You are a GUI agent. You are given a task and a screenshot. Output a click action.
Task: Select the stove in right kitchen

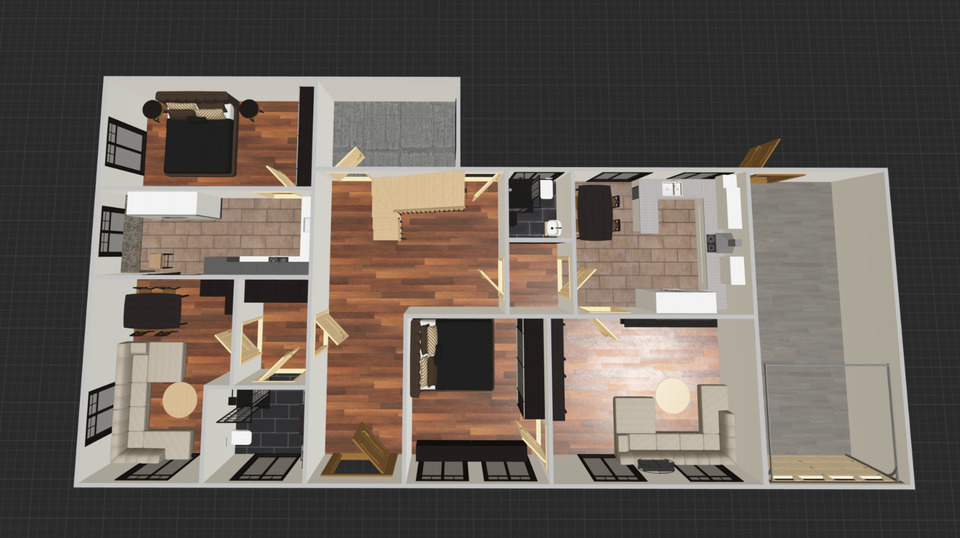[x=713, y=243]
